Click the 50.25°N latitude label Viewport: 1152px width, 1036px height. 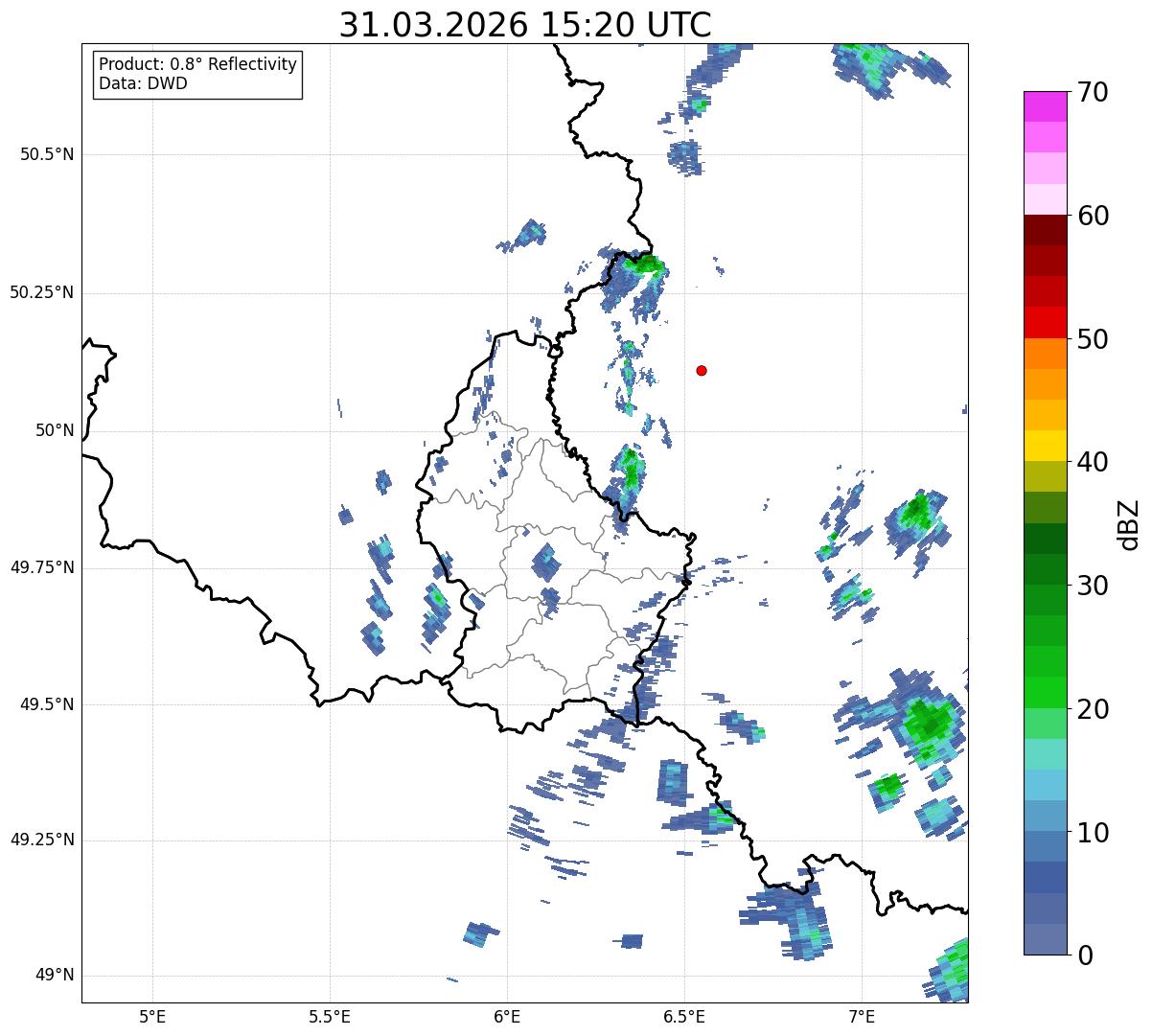point(42,292)
